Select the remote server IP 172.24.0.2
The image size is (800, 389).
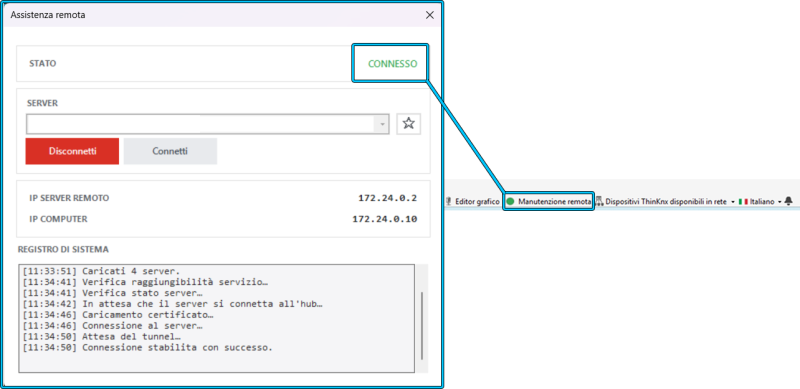(x=387, y=198)
